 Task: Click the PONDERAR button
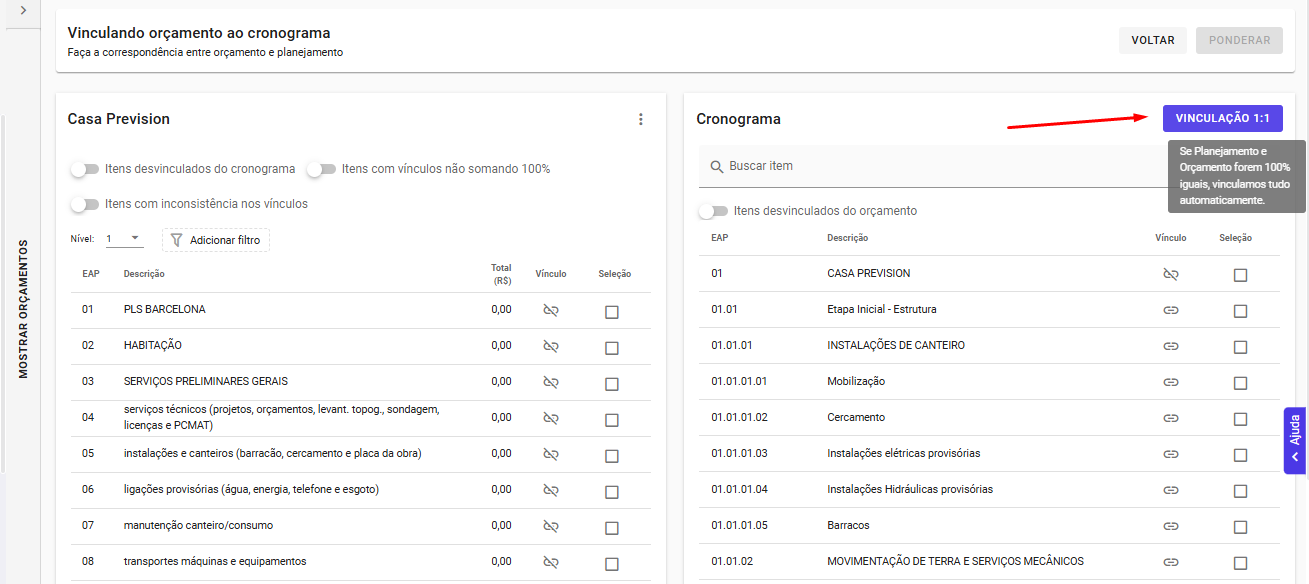tap(1239, 41)
